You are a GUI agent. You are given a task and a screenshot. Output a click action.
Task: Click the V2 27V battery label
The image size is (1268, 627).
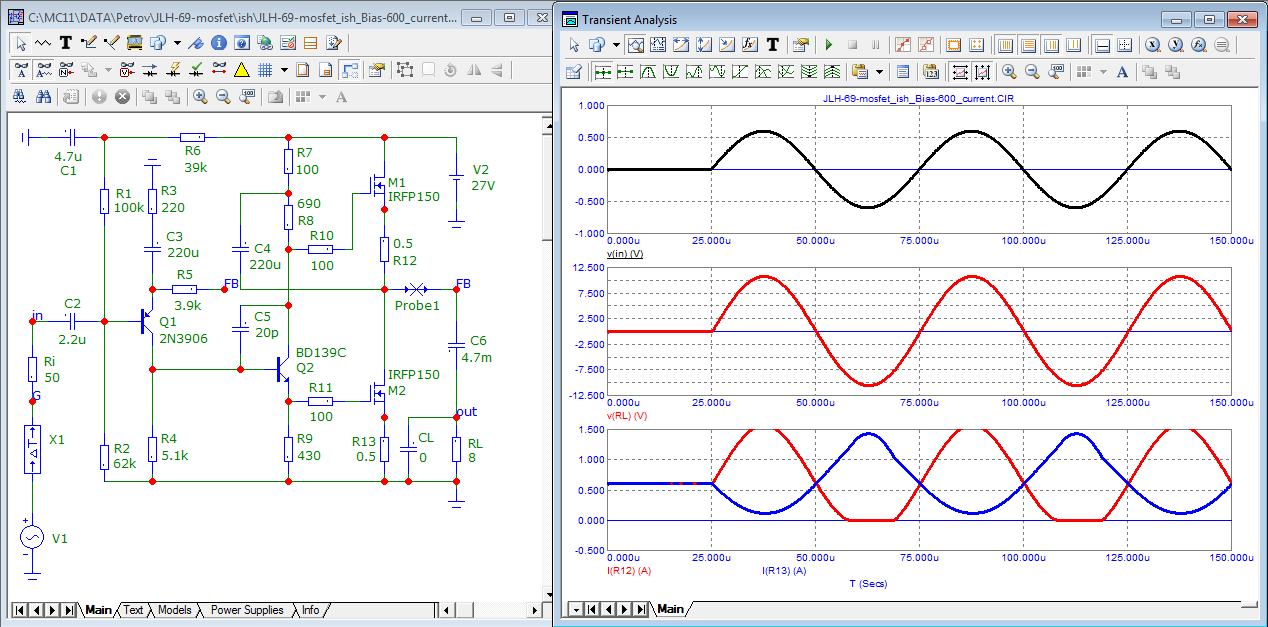coord(484,177)
